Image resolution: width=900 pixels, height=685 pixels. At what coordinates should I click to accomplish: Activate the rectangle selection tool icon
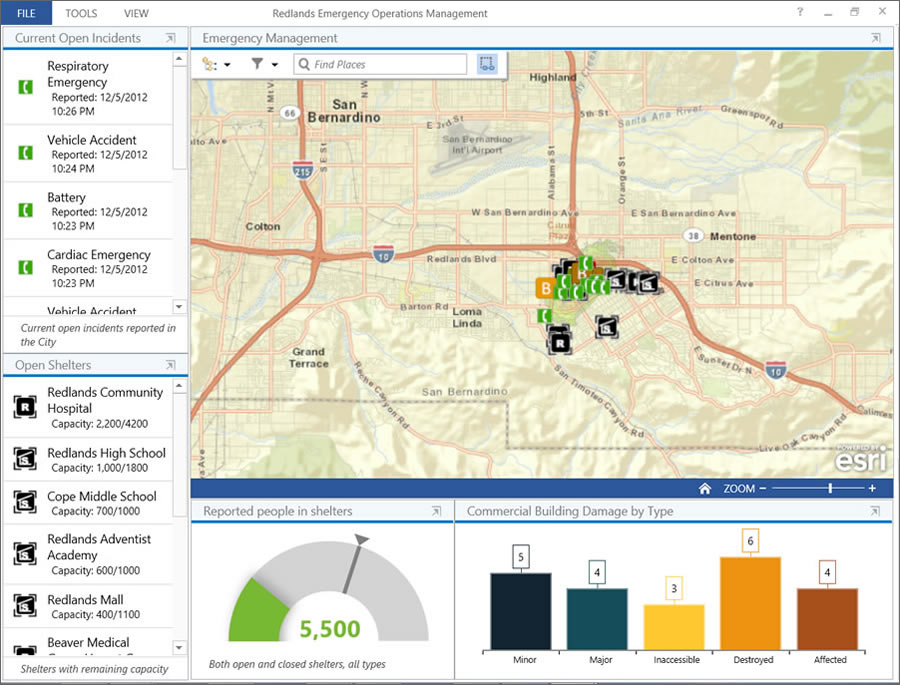click(487, 63)
